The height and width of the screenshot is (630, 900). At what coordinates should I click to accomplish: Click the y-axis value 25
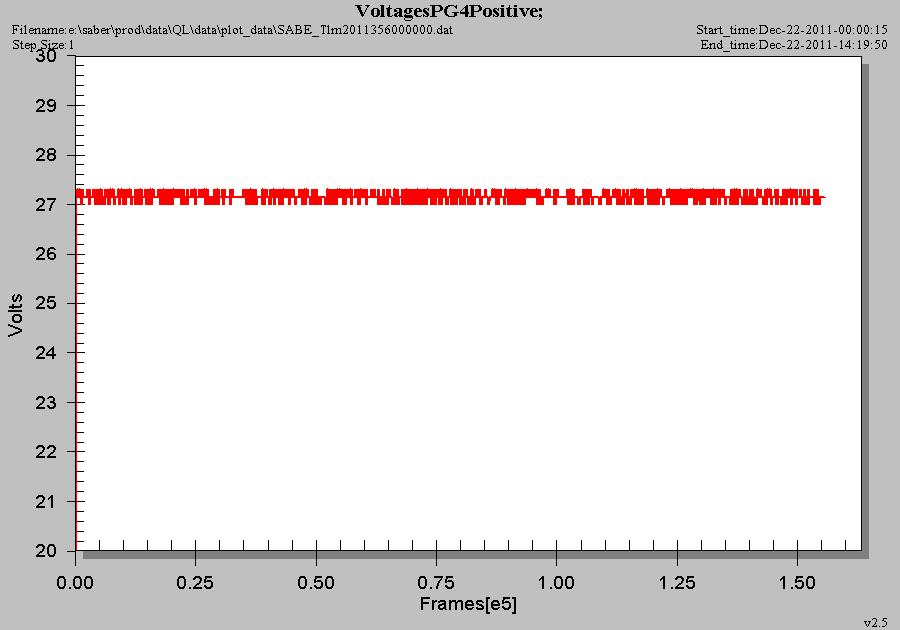coord(46,303)
